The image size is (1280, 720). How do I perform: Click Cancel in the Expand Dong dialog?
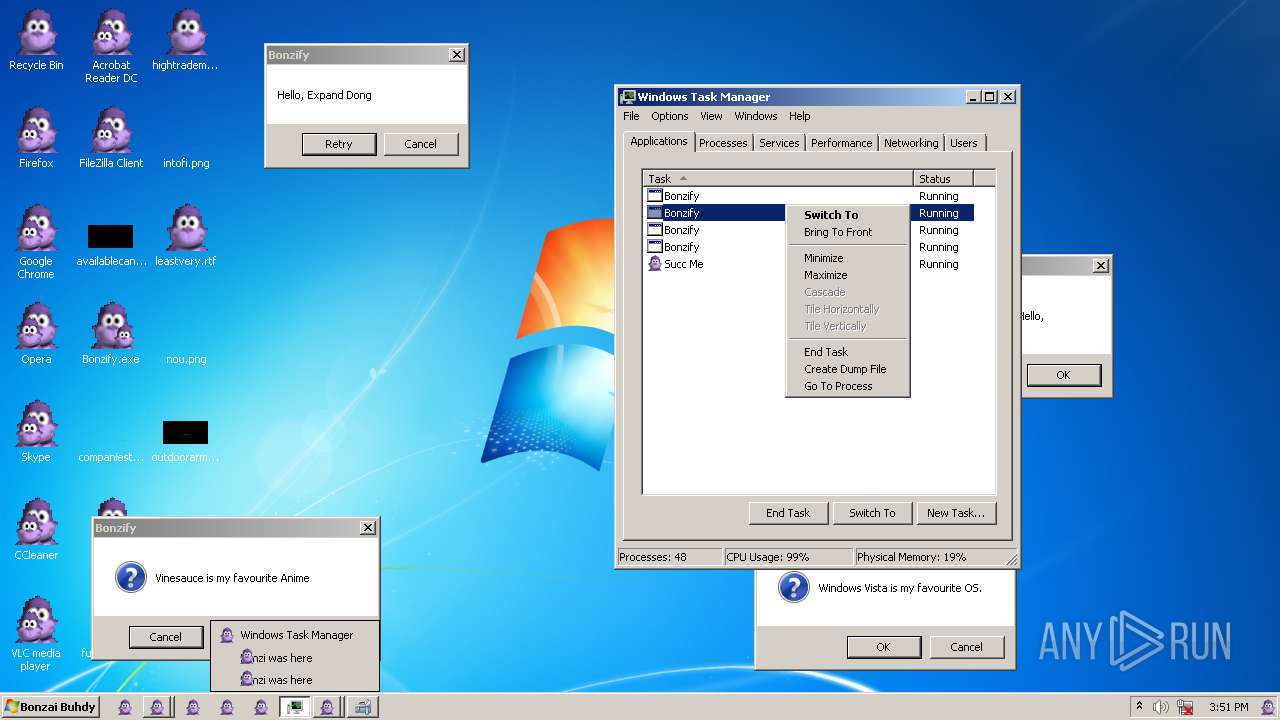pyautogui.click(x=421, y=144)
